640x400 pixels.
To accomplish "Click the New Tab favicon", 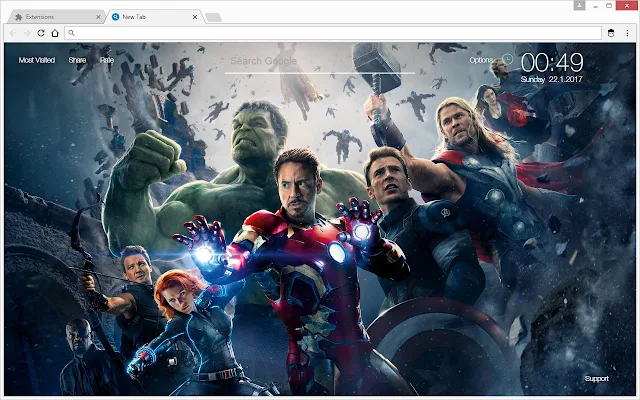I will click(116, 17).
